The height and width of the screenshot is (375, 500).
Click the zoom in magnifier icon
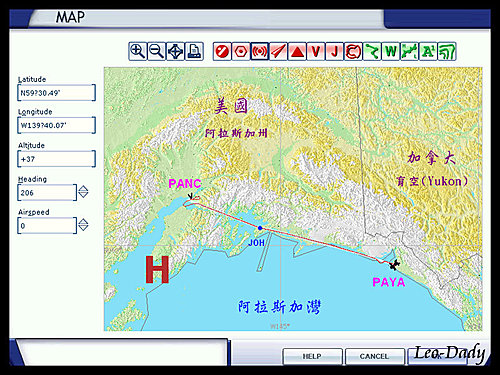137,51
